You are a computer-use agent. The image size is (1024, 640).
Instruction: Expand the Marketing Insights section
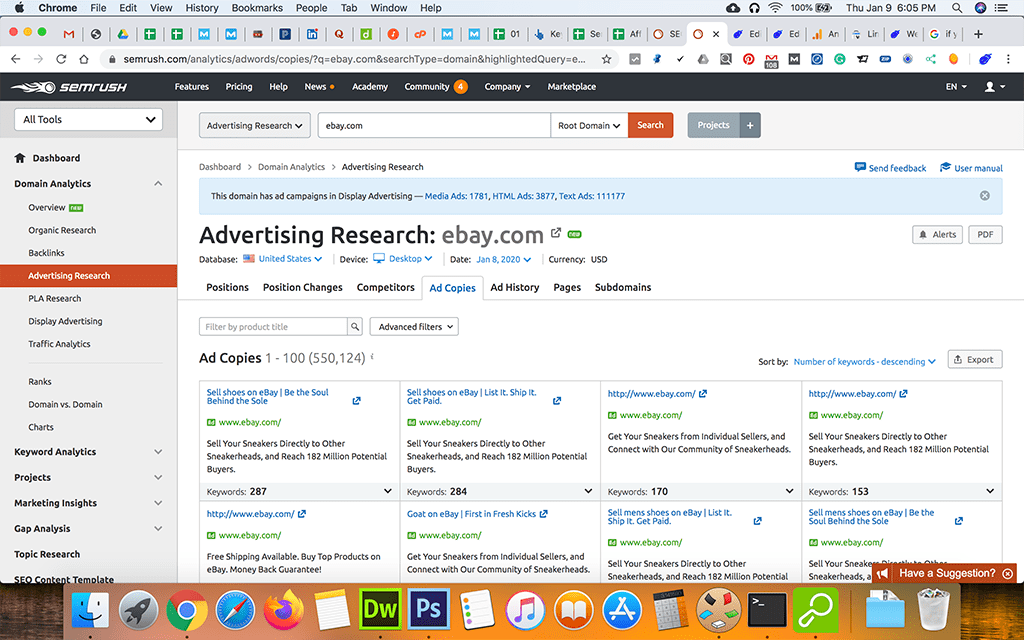click(158, 503)
